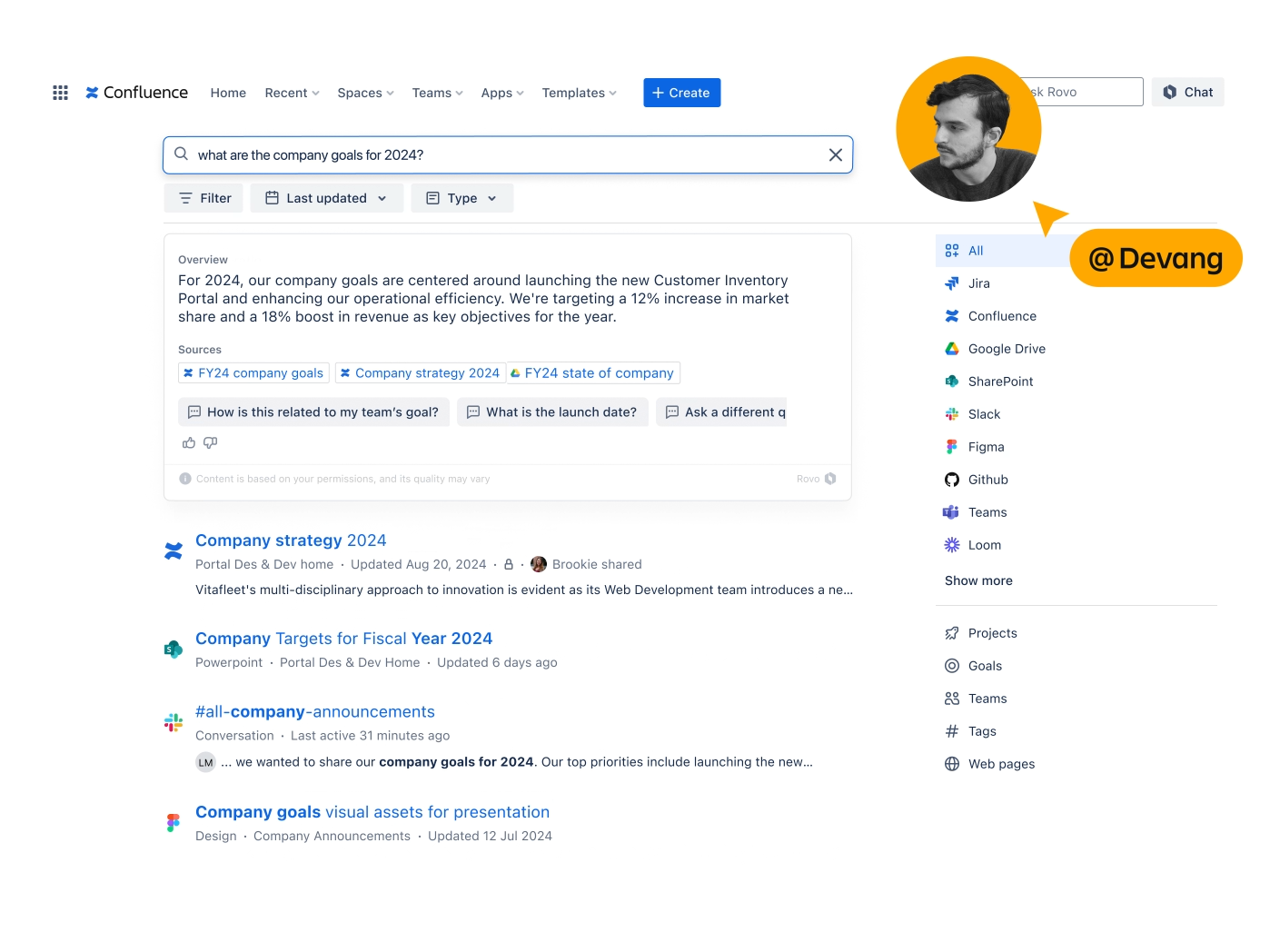Click the Figma icon in source filters
The image size is (1270, 952).
952,447
